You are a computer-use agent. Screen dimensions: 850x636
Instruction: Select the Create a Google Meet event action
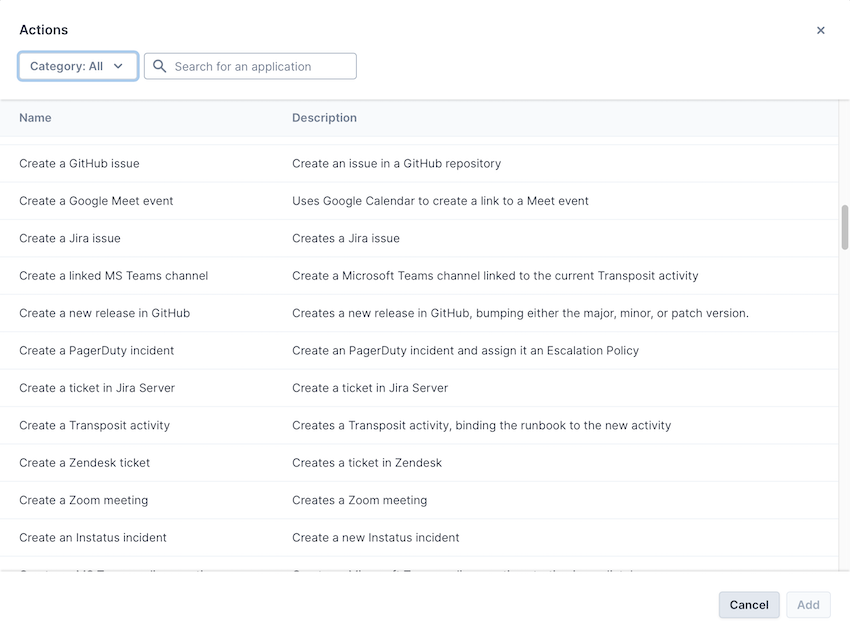96,201
